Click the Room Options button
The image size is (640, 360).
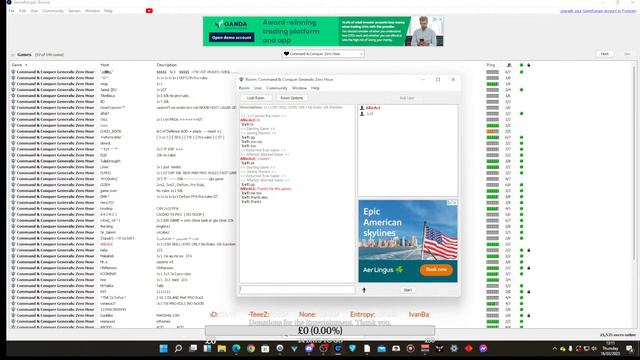click(292, 98)
